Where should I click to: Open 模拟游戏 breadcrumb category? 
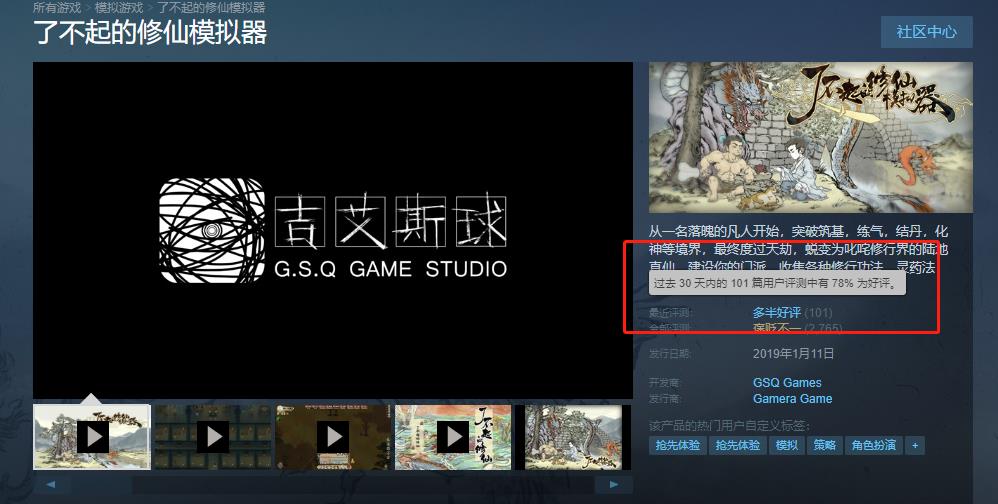point(119,7)
